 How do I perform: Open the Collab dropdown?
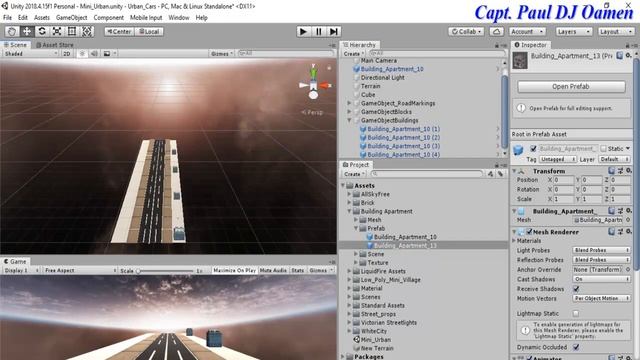[x=466, y=31]
